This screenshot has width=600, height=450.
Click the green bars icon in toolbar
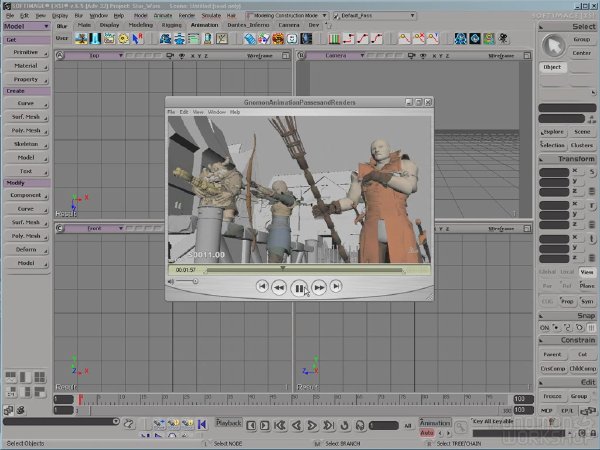point(334,39)
